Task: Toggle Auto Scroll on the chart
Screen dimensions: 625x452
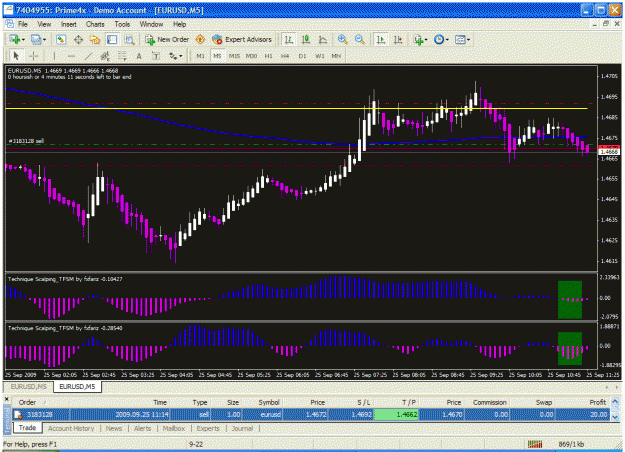Action: (381, 39)
